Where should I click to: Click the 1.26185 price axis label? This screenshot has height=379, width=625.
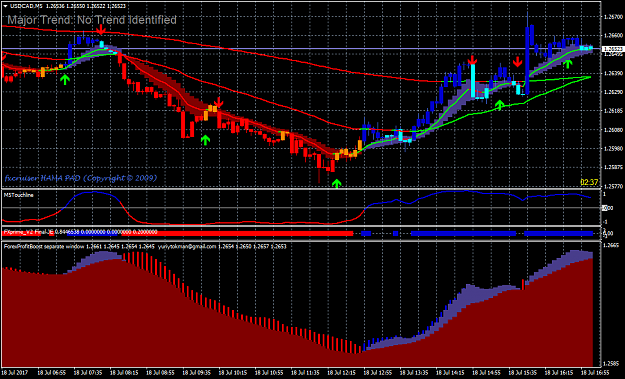613,111
